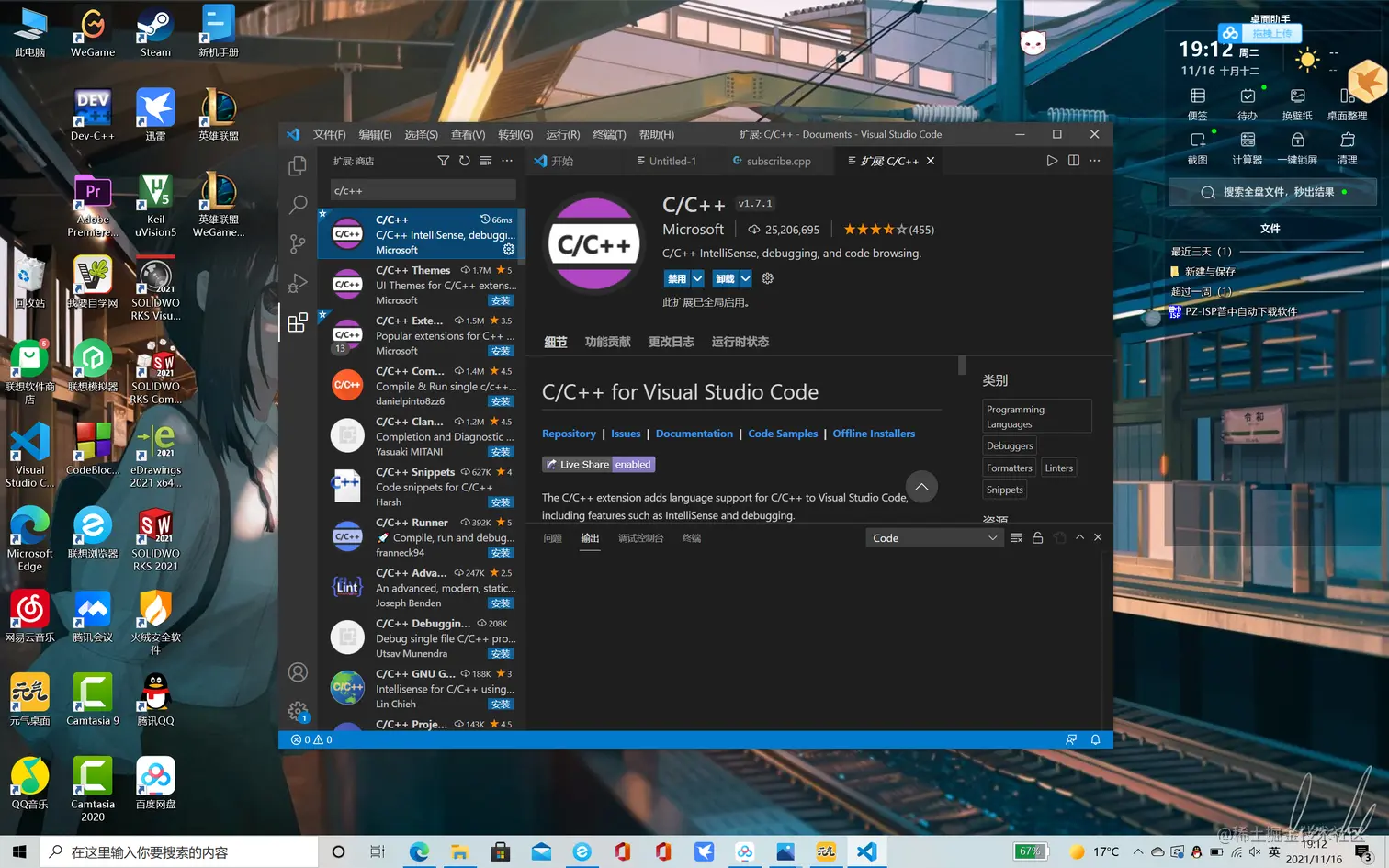Open the Code output channel dropdown
This screenshot has height=868, width=1389.
[934, 538]
